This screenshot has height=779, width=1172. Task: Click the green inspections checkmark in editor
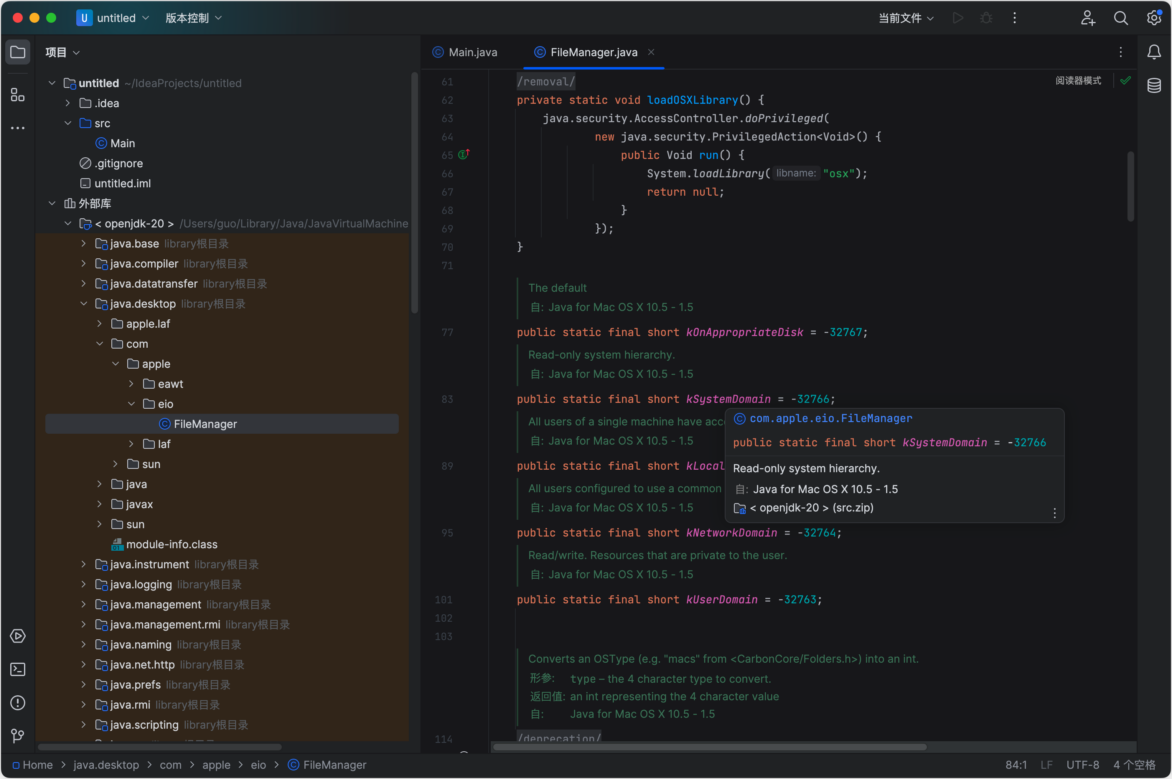1125,80
